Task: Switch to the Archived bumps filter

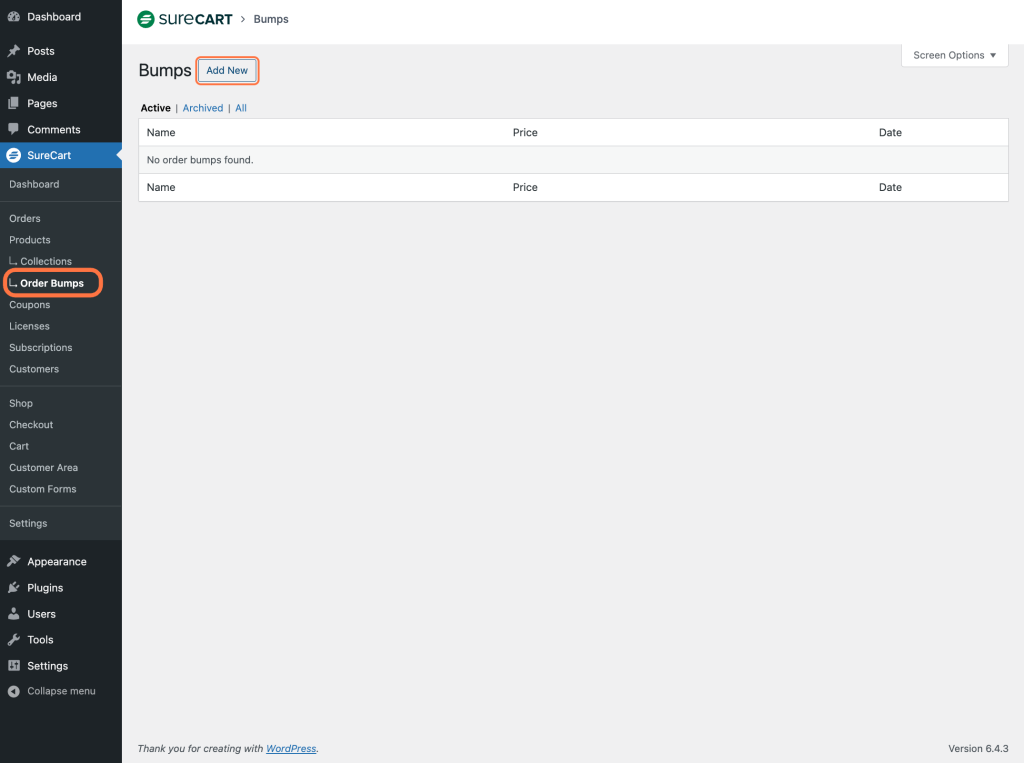Action: (203, 108)
